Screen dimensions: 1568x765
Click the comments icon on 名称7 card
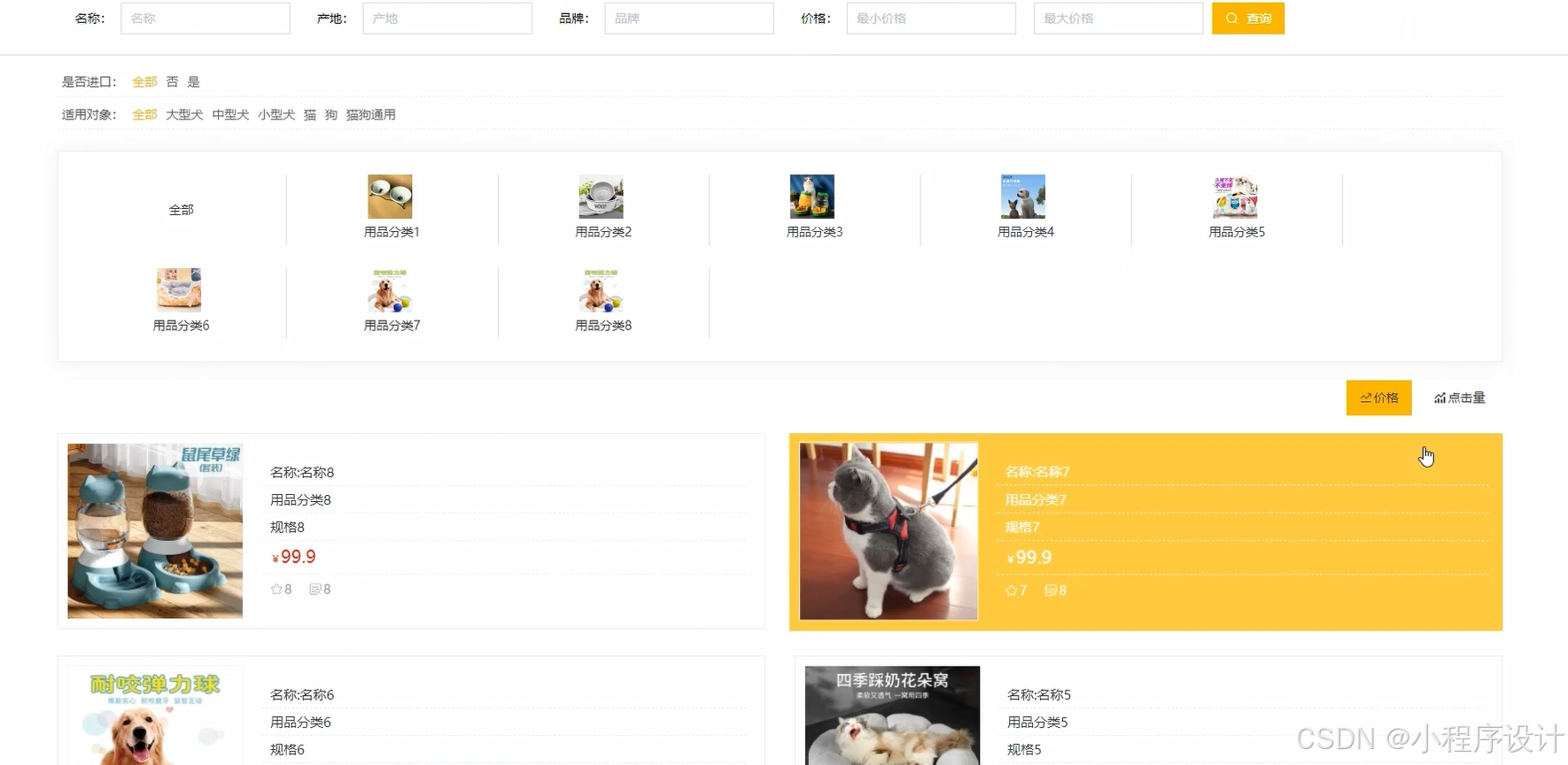pyautogui.click(x=1050, y=590)
